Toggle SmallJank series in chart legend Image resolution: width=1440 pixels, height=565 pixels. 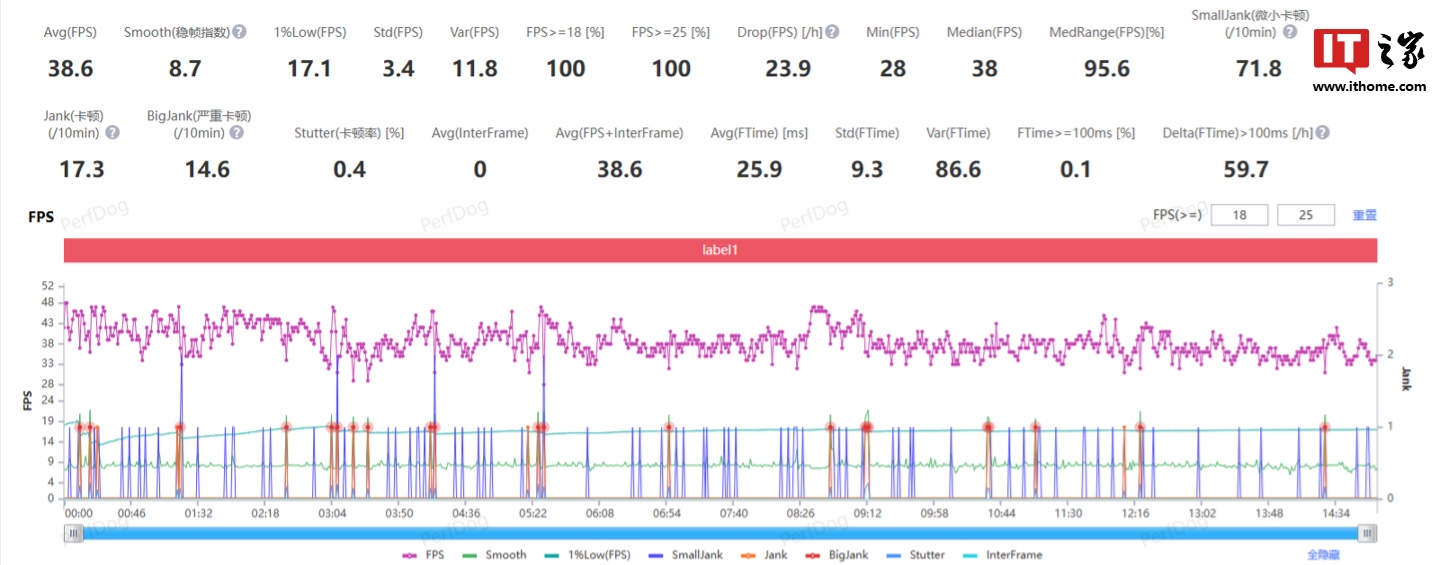[687, 555]
